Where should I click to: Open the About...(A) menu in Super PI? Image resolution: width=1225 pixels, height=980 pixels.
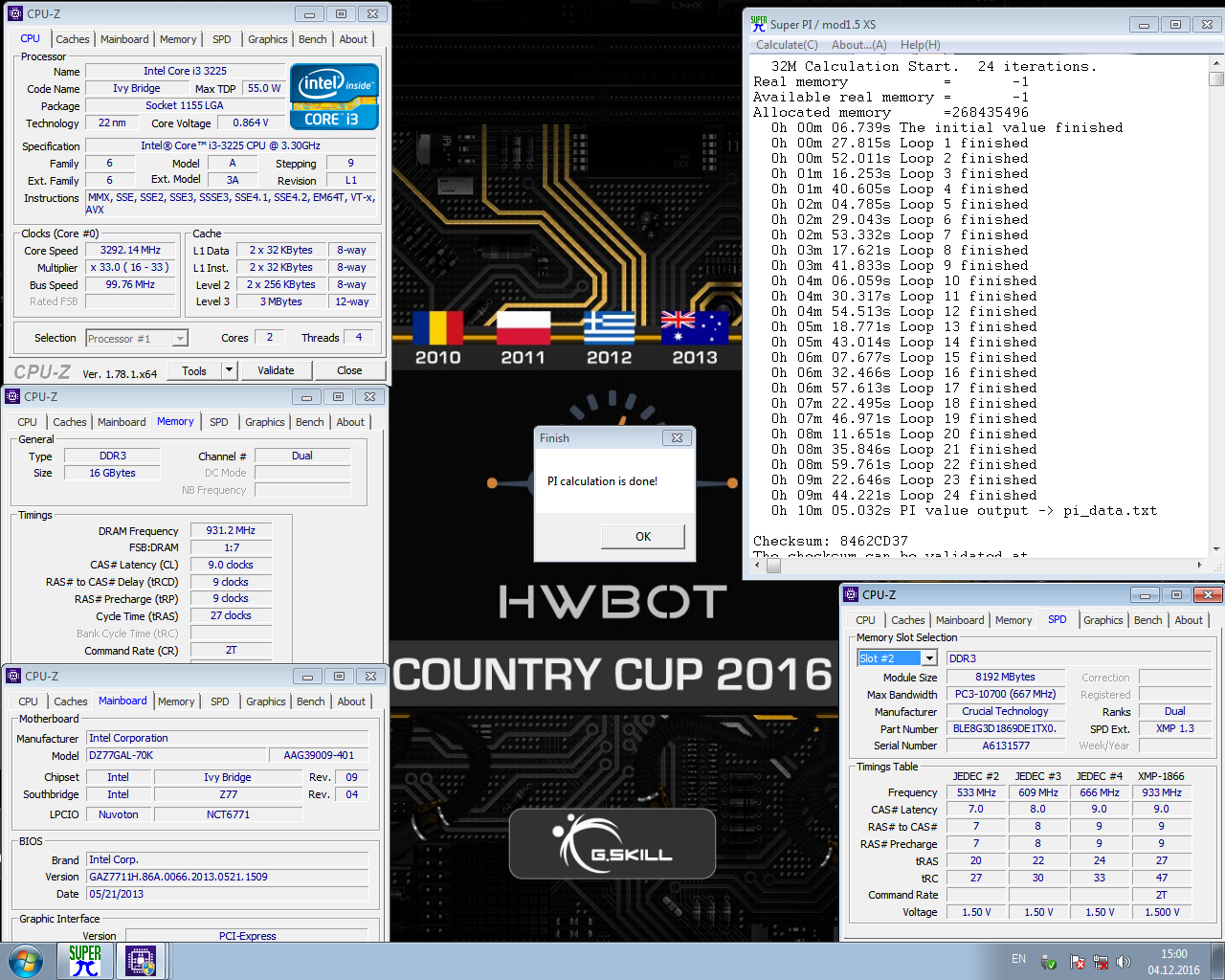point(858,45)
